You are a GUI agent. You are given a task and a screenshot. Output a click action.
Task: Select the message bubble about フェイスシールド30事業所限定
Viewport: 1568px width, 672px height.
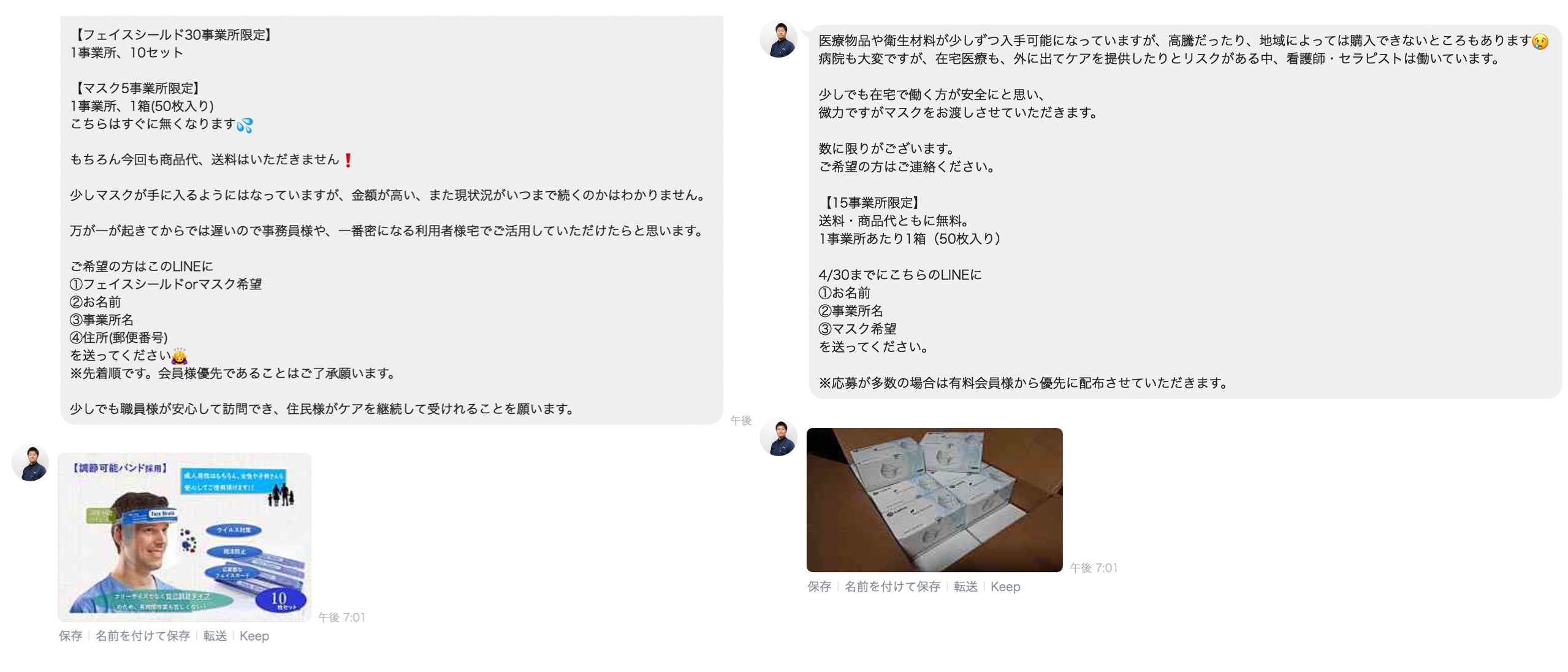391,220
